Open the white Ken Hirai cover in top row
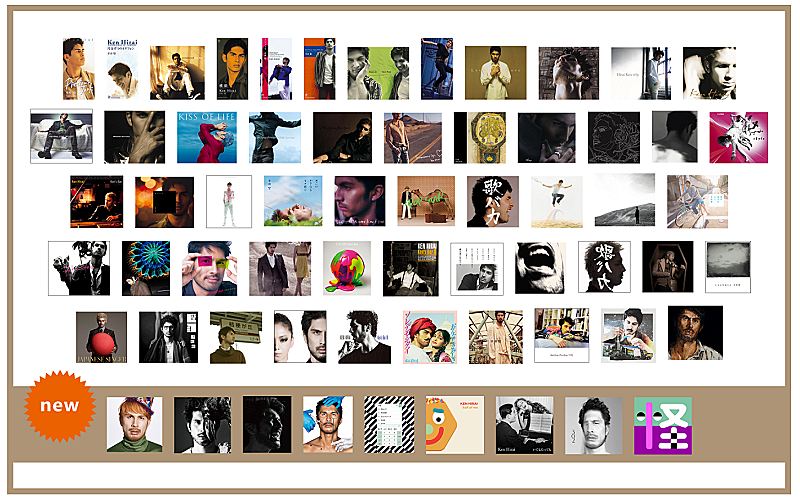 (x=122, y=68)
